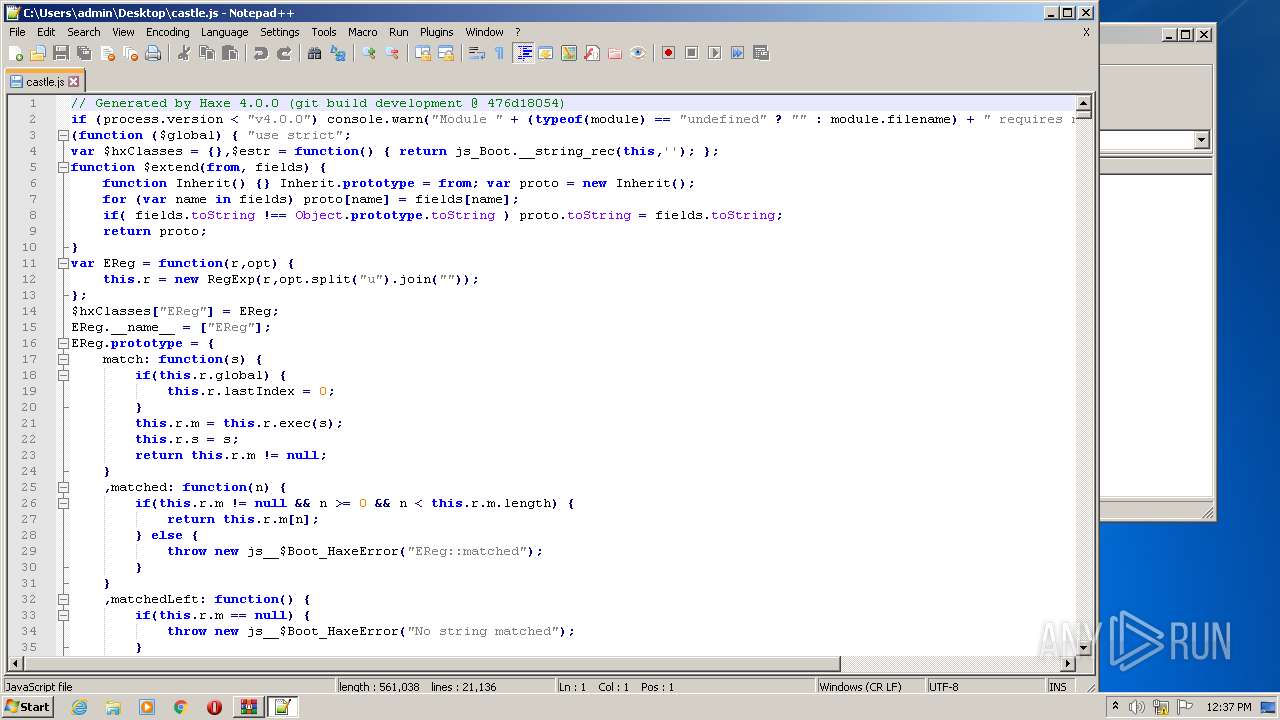Click the vertical scrollbar down arrow
1280x720 pixels.
1083,648
